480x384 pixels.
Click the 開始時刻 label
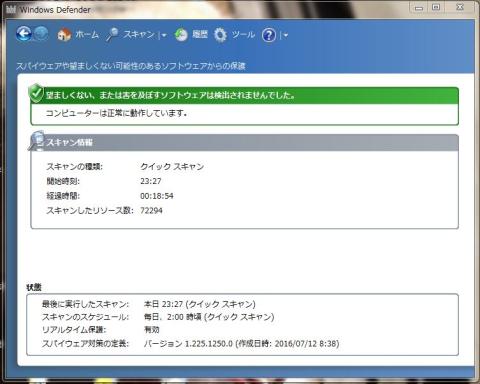(63, 181)
